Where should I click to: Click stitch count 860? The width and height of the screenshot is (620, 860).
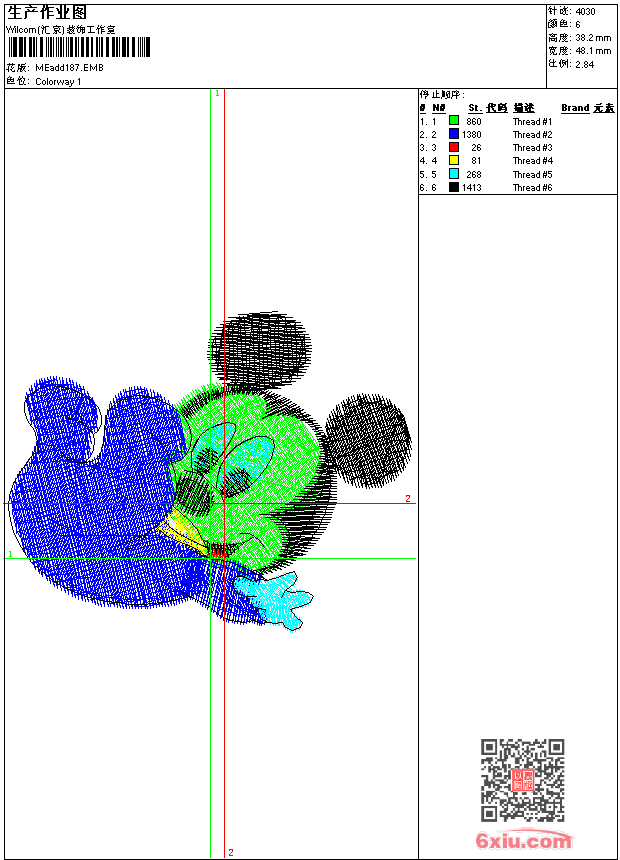point(474,121)
